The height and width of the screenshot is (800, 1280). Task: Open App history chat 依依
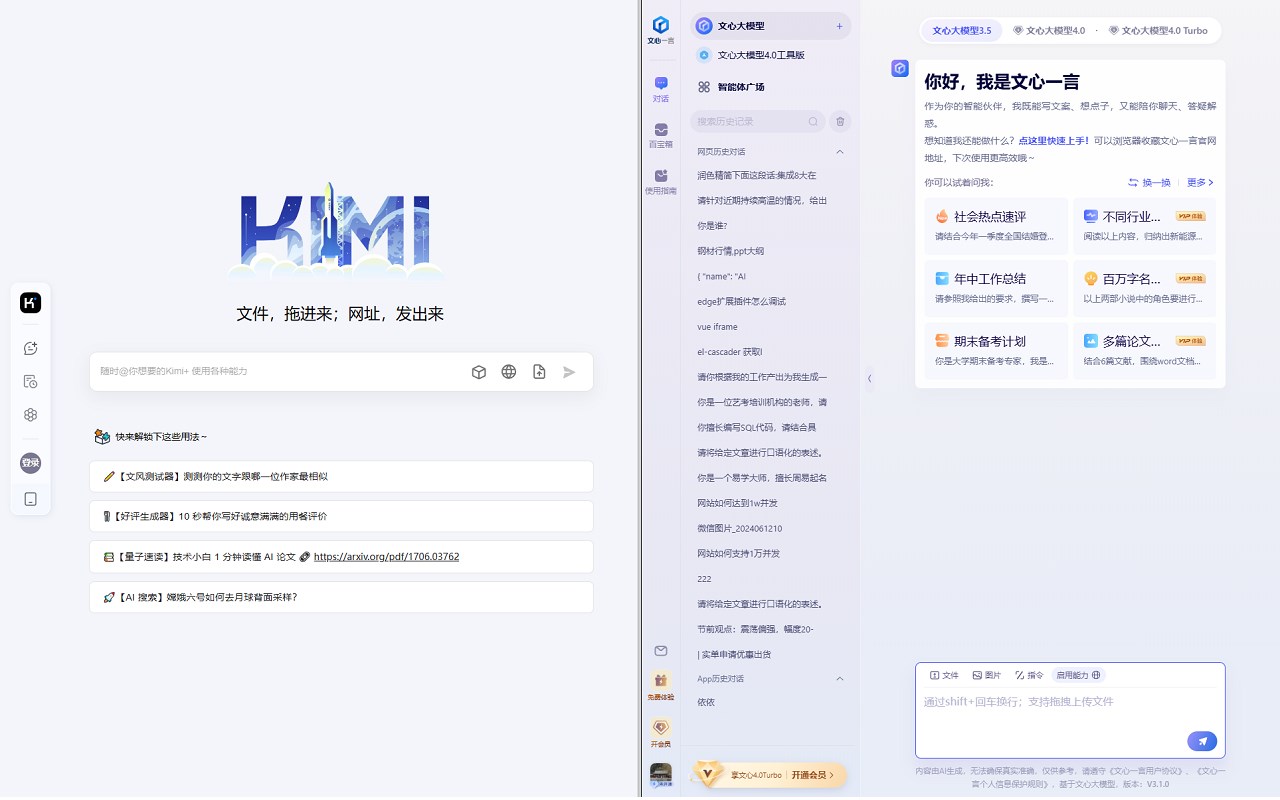click(x=706, y=702)
